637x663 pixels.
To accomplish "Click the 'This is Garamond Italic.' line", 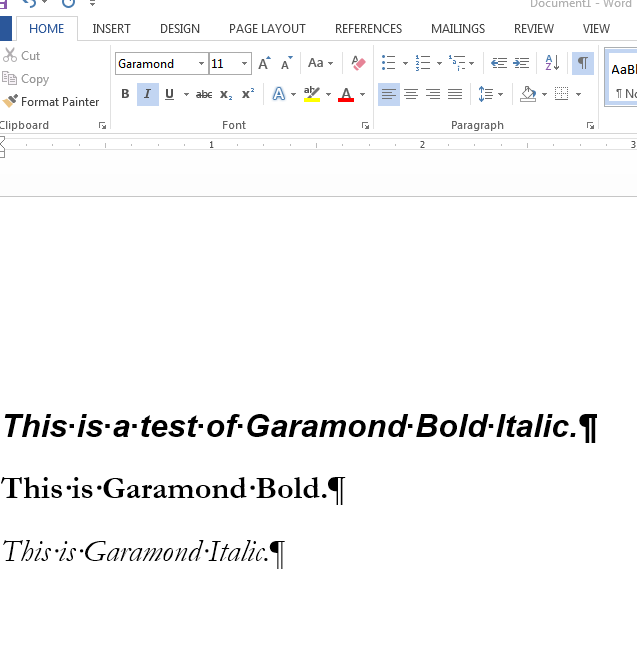I will click(143, 552).
